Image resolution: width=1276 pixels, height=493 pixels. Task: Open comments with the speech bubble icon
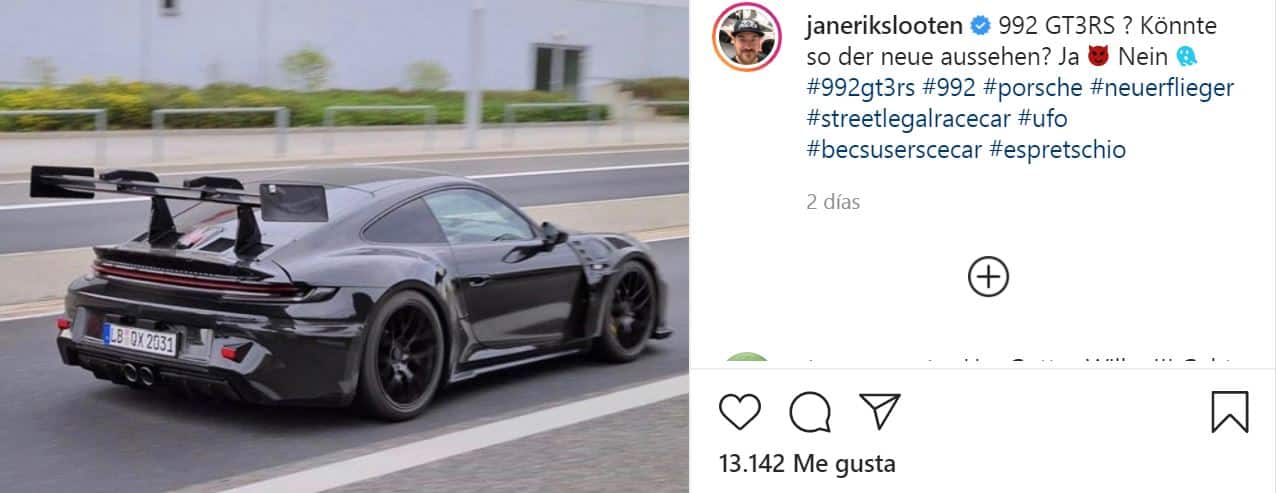coord(810,411)
